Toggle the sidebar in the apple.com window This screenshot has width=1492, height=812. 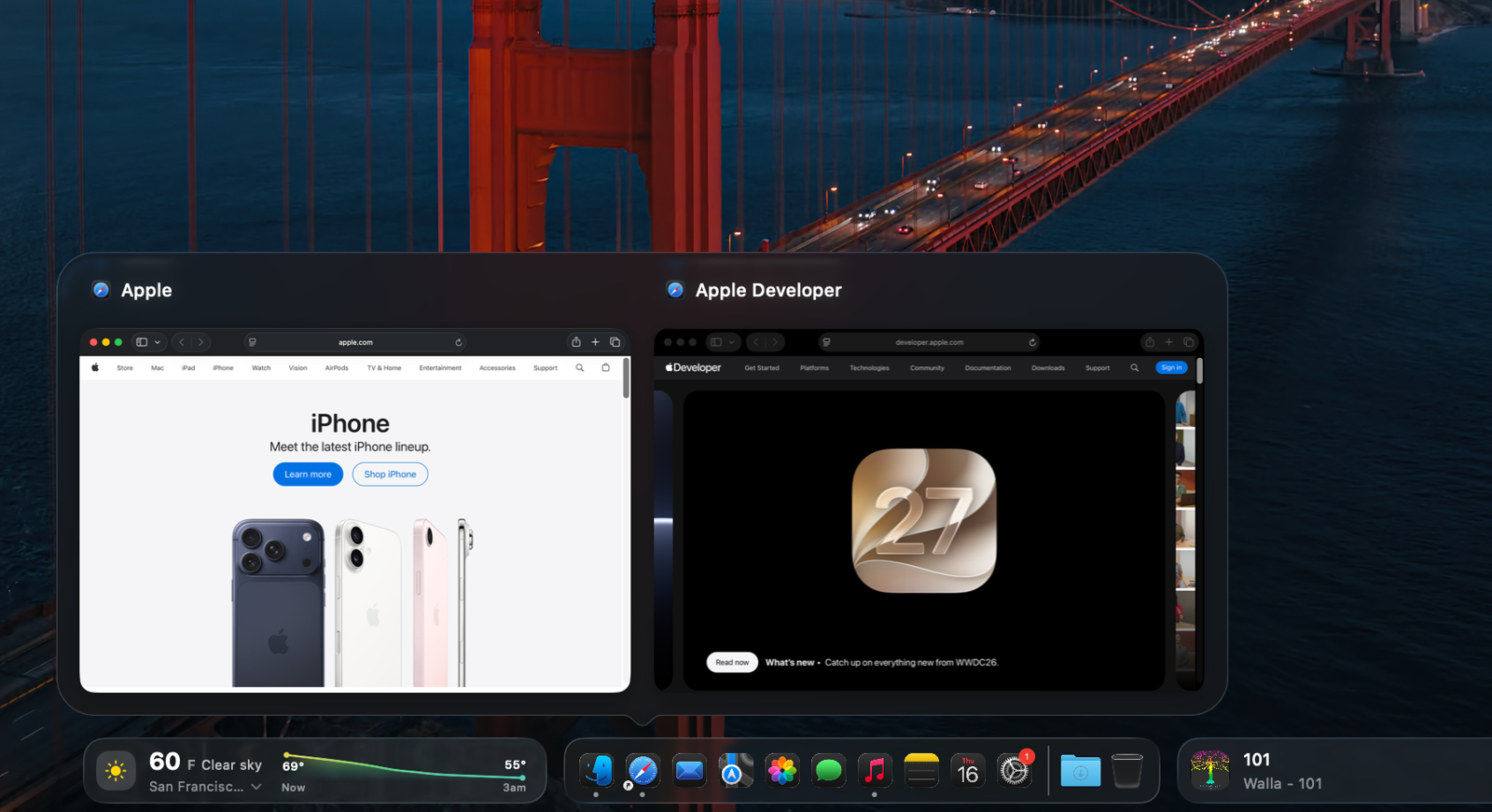click(x=142, y=342)
